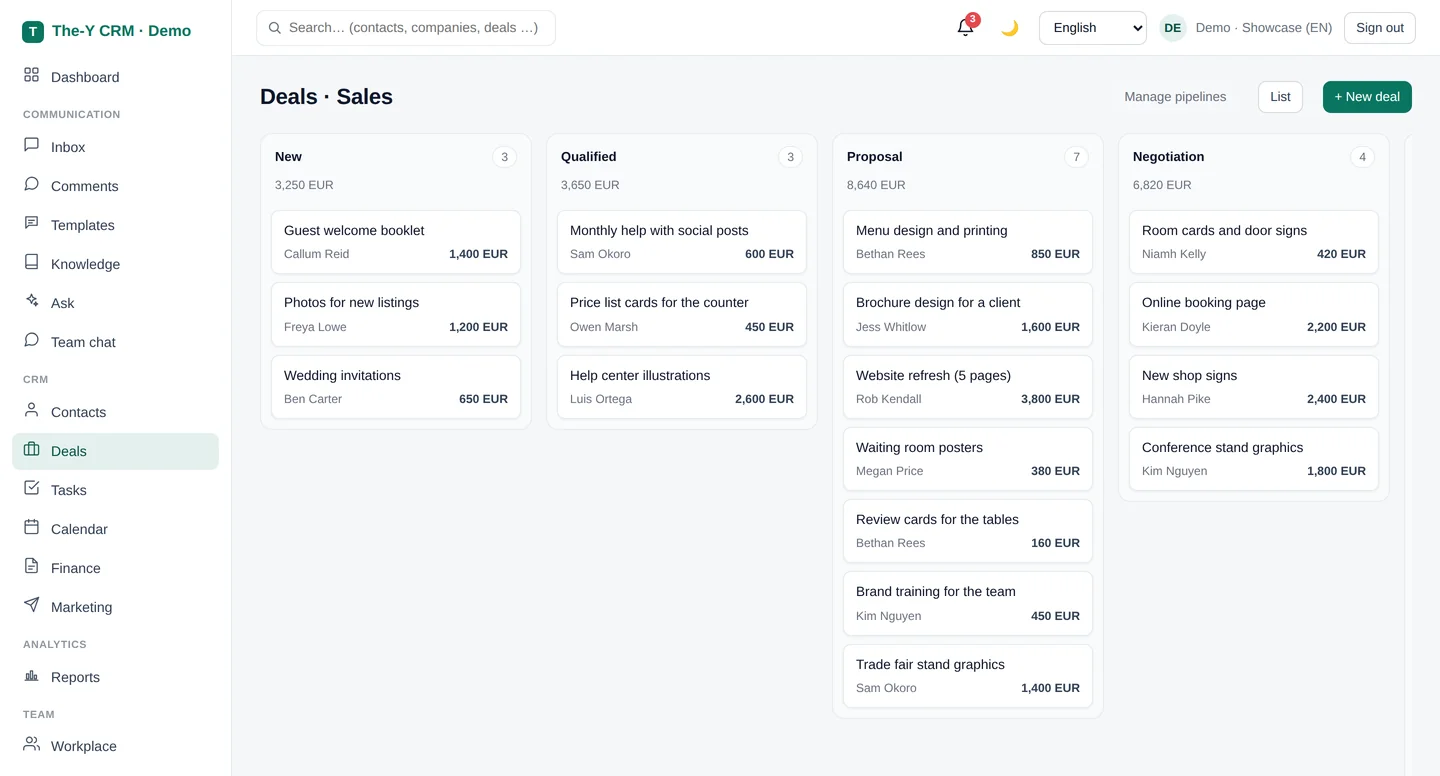Click the Knowledge book icon
Screen dimensions: 1440x776
(32, 262)
